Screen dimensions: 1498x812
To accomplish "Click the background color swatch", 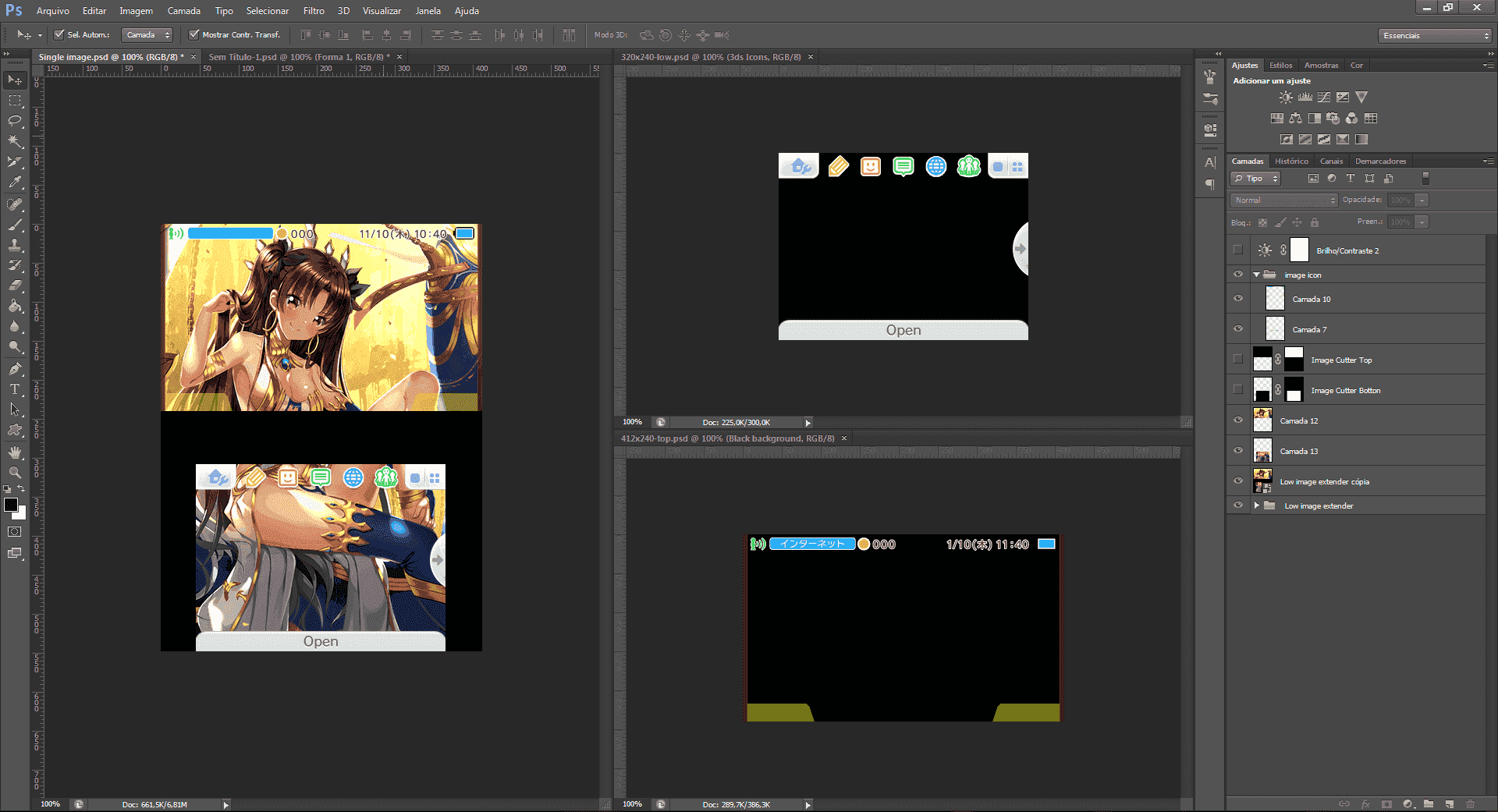I will (x=20, y=513).
